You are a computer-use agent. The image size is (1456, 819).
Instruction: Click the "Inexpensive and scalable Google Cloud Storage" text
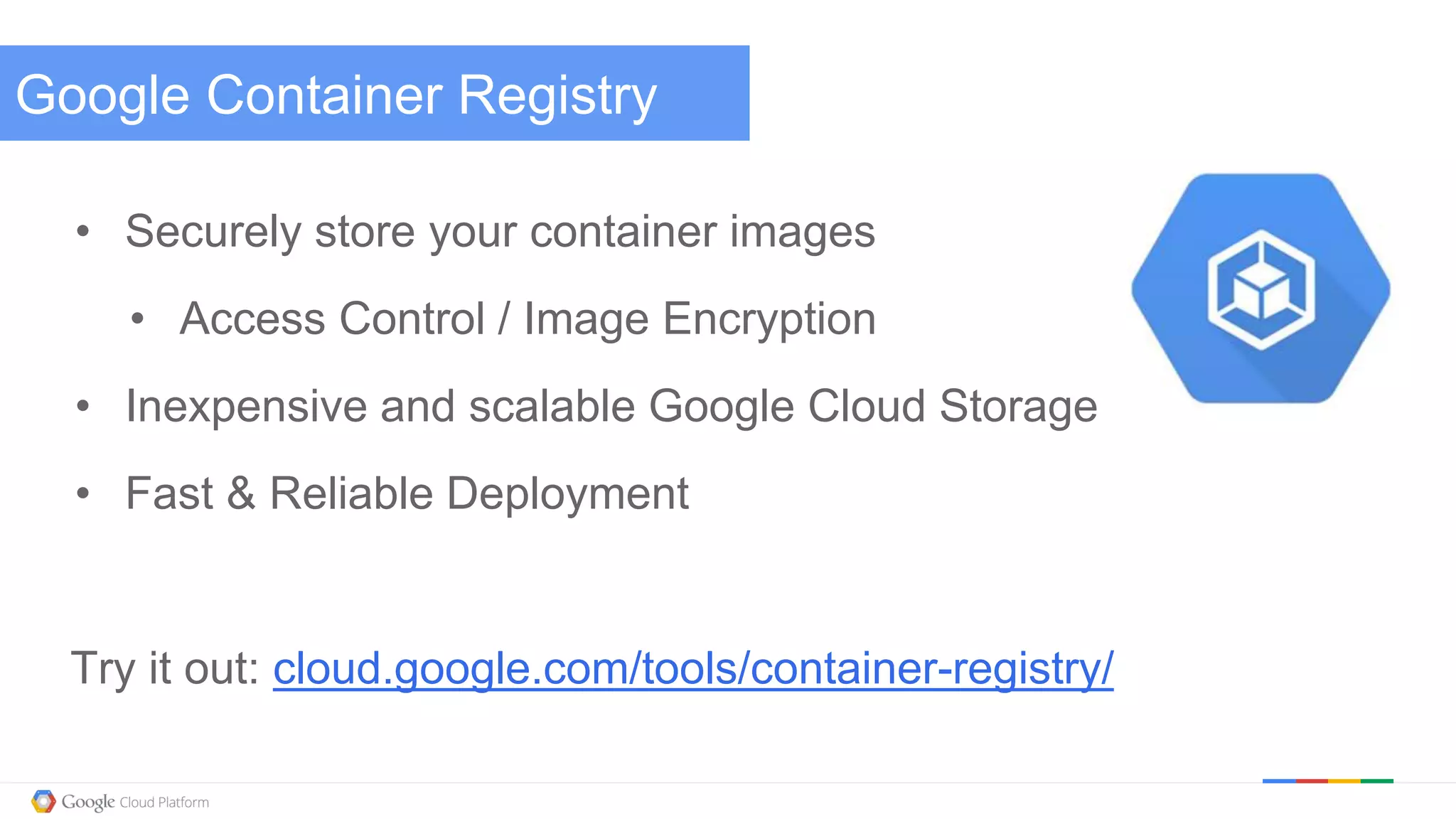(611, 406)
